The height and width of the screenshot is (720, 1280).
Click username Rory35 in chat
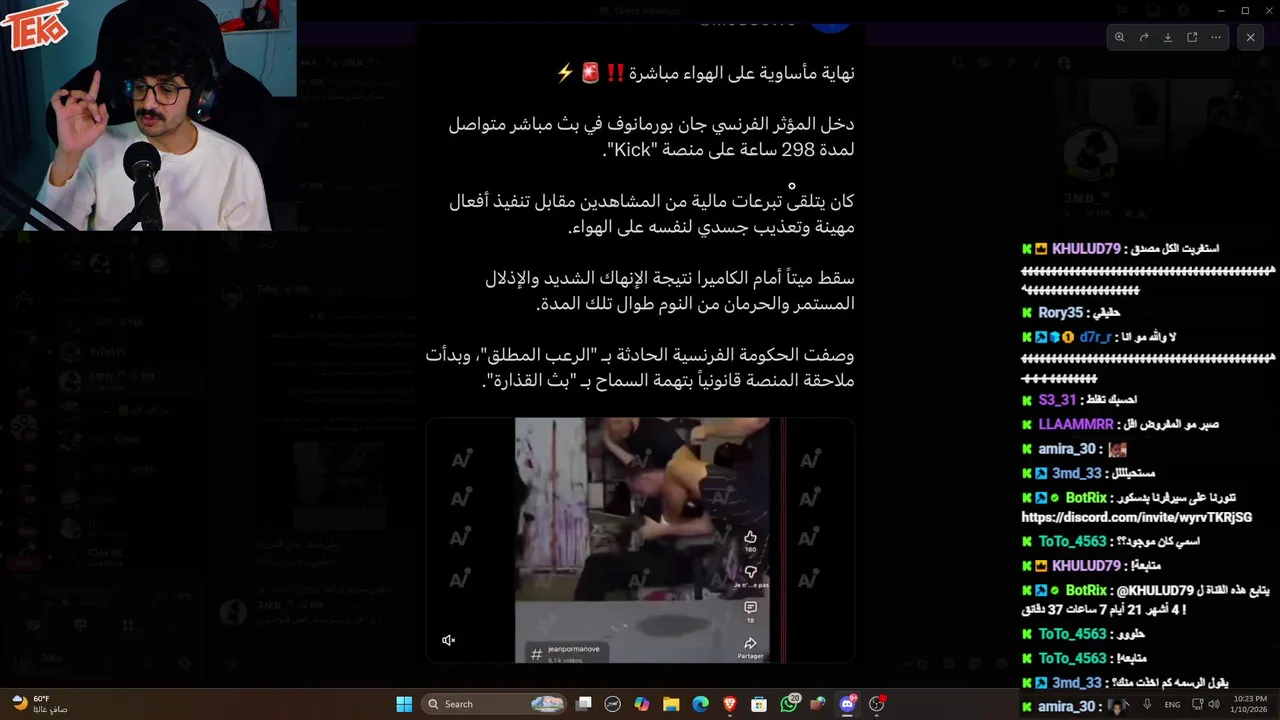[1061, 313]
